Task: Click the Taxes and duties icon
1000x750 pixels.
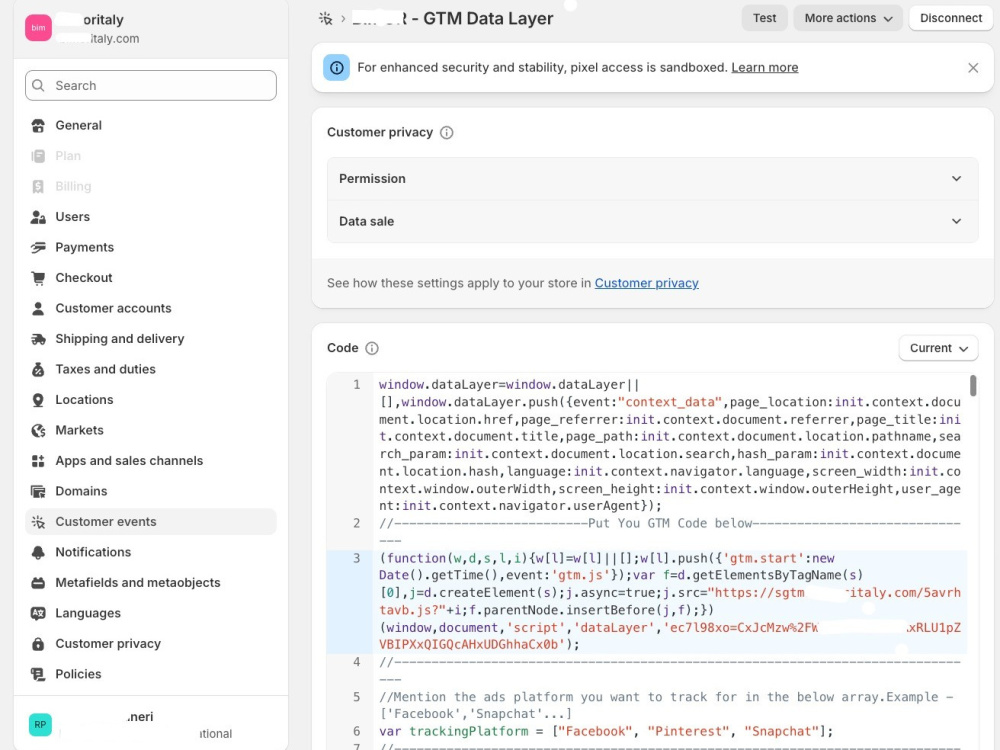Action: point(38,369)
